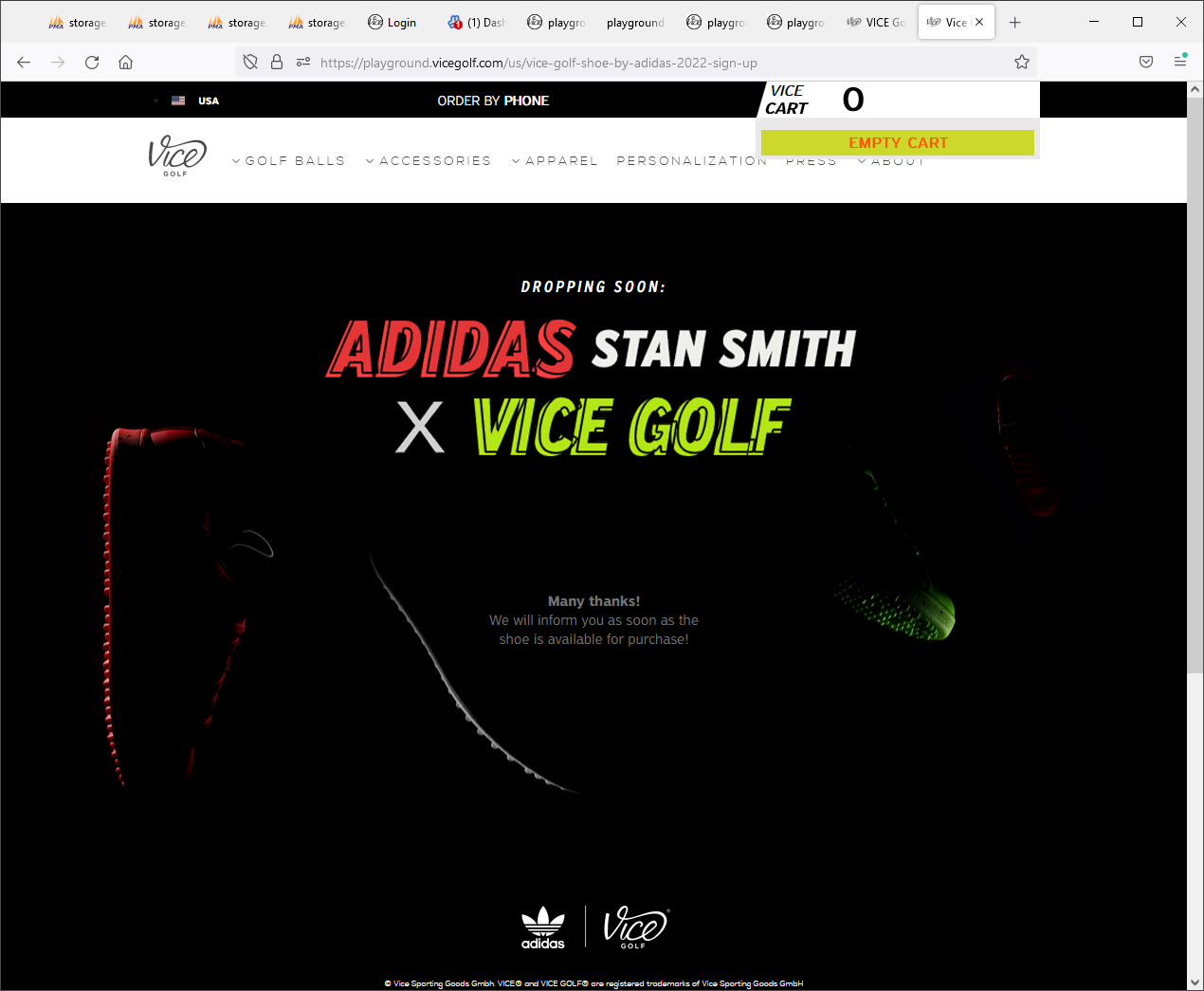Screen dimensions: 1204x991
Task: Open the tracking protection shield icon
Action: pos(250,63)
